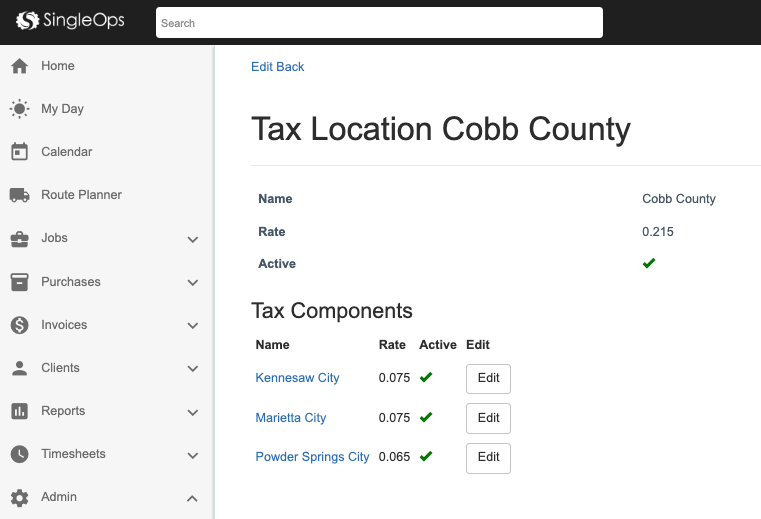This screenshot has height=519, width=761.
Task: Click Kennesaw City active checkmark
Action: (x=426, y=378)
